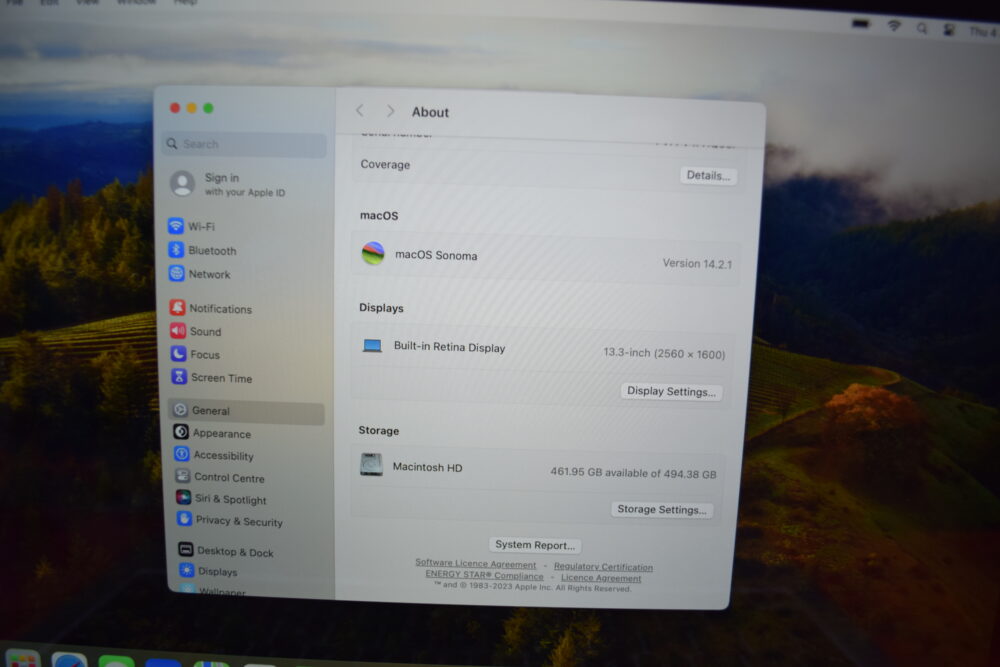This screenshot has width=1000, height=667.
Task: Open the Software Licence Agreement link
Action: (x=476, y=564)
